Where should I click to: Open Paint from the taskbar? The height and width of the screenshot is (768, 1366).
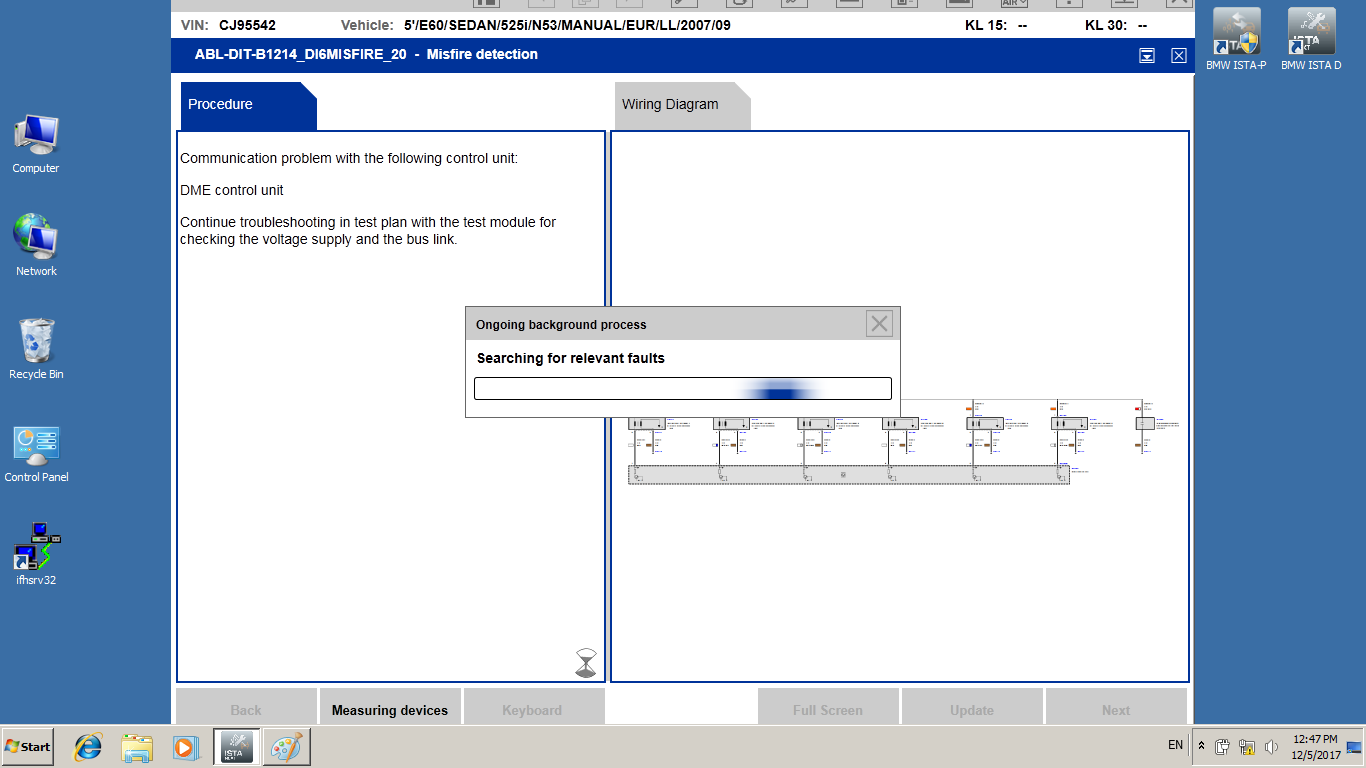tap(286, 746)
